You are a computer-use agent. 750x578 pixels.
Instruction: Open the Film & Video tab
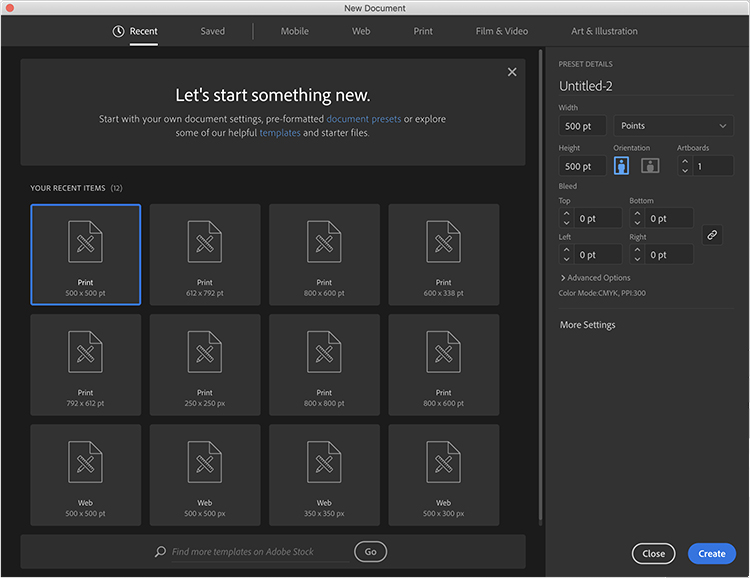[x=501, y=31]
